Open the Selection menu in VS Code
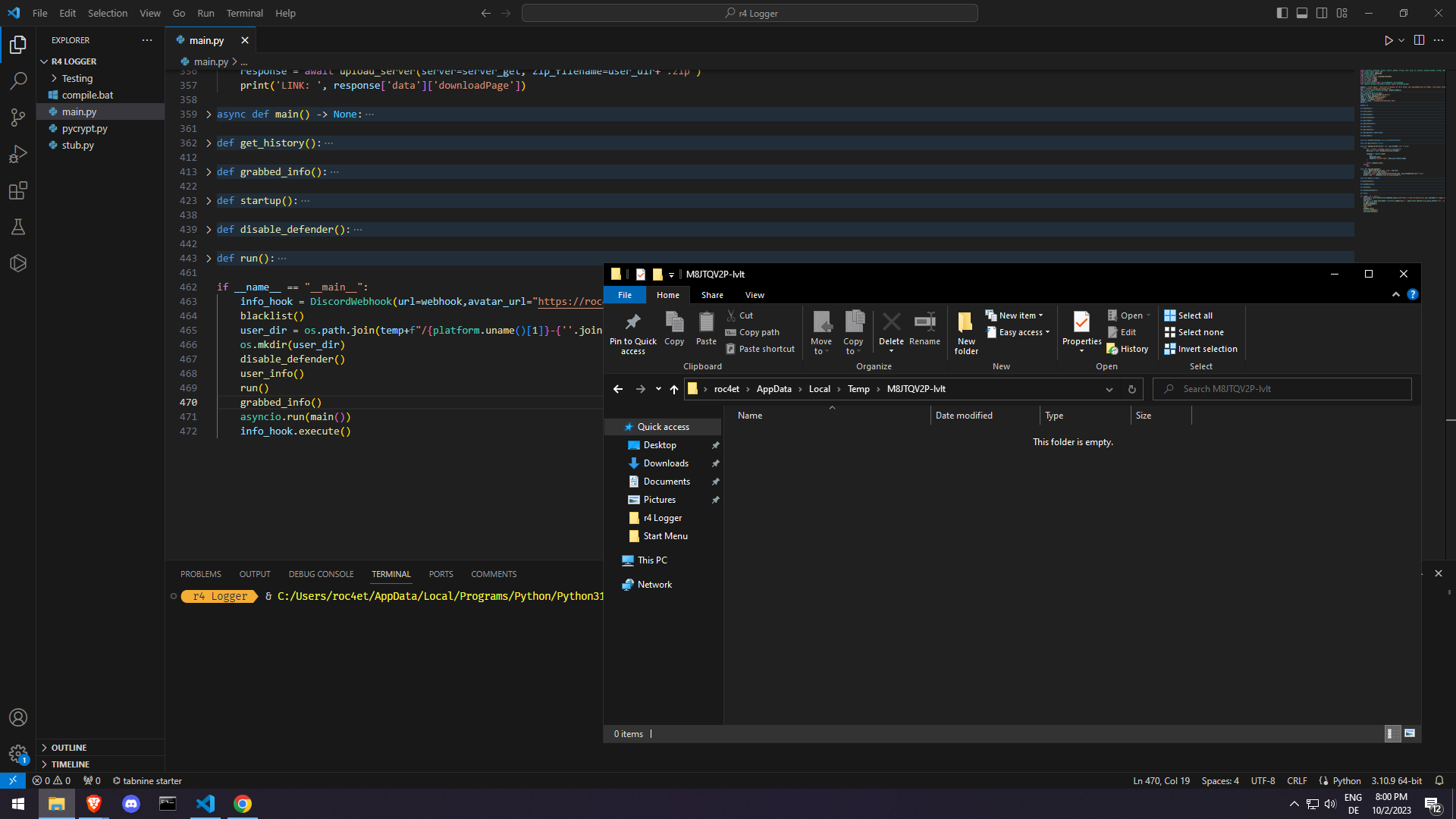The image size is (1456, 819). (108, 13)
